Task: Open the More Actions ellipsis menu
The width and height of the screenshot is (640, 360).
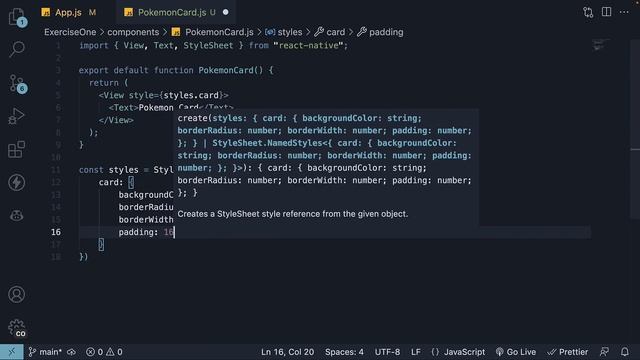Action: pyautogui.click(x=624, y=12)
